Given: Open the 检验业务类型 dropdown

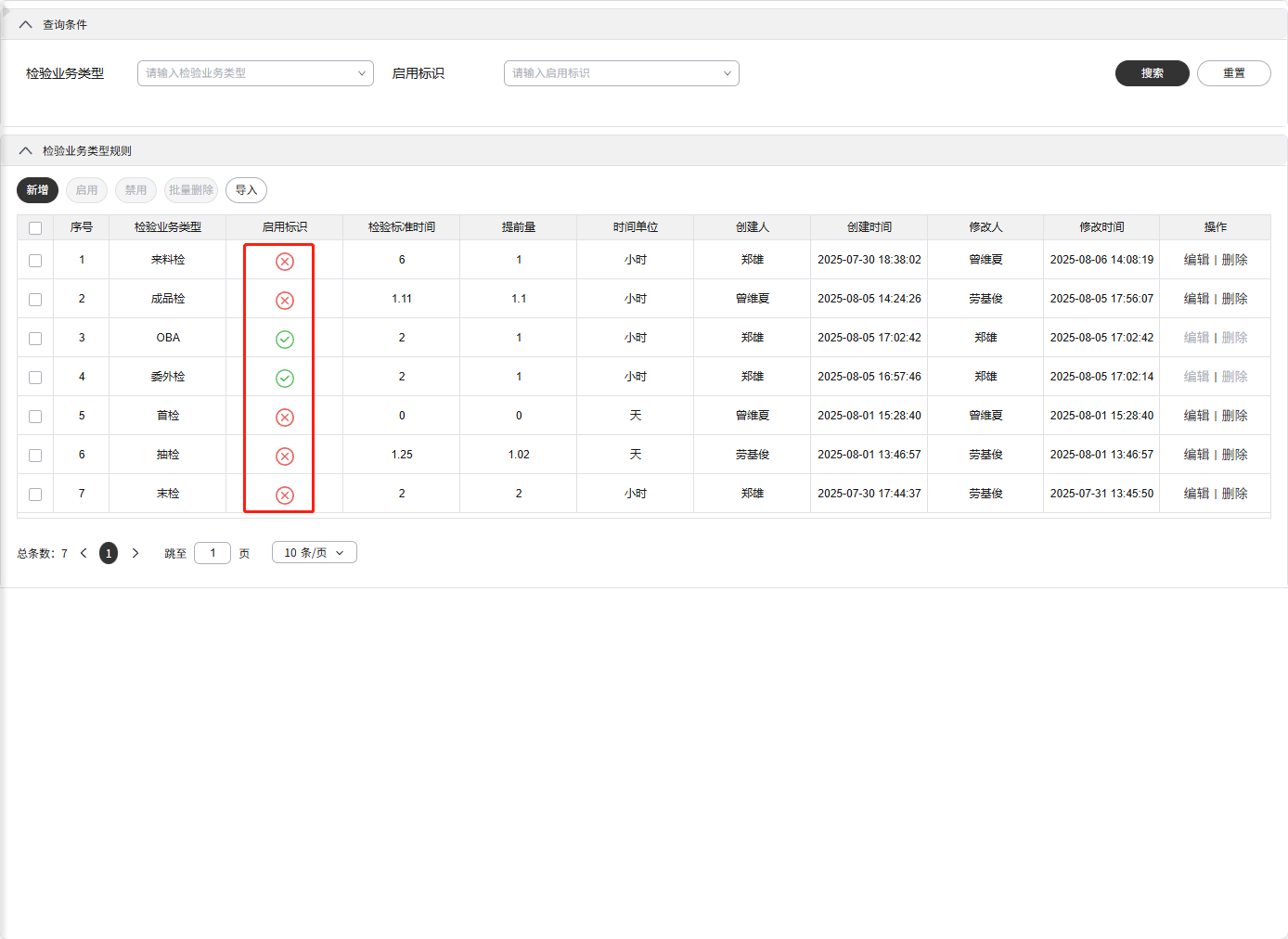Looking at the screenshot, I should 255,73.
